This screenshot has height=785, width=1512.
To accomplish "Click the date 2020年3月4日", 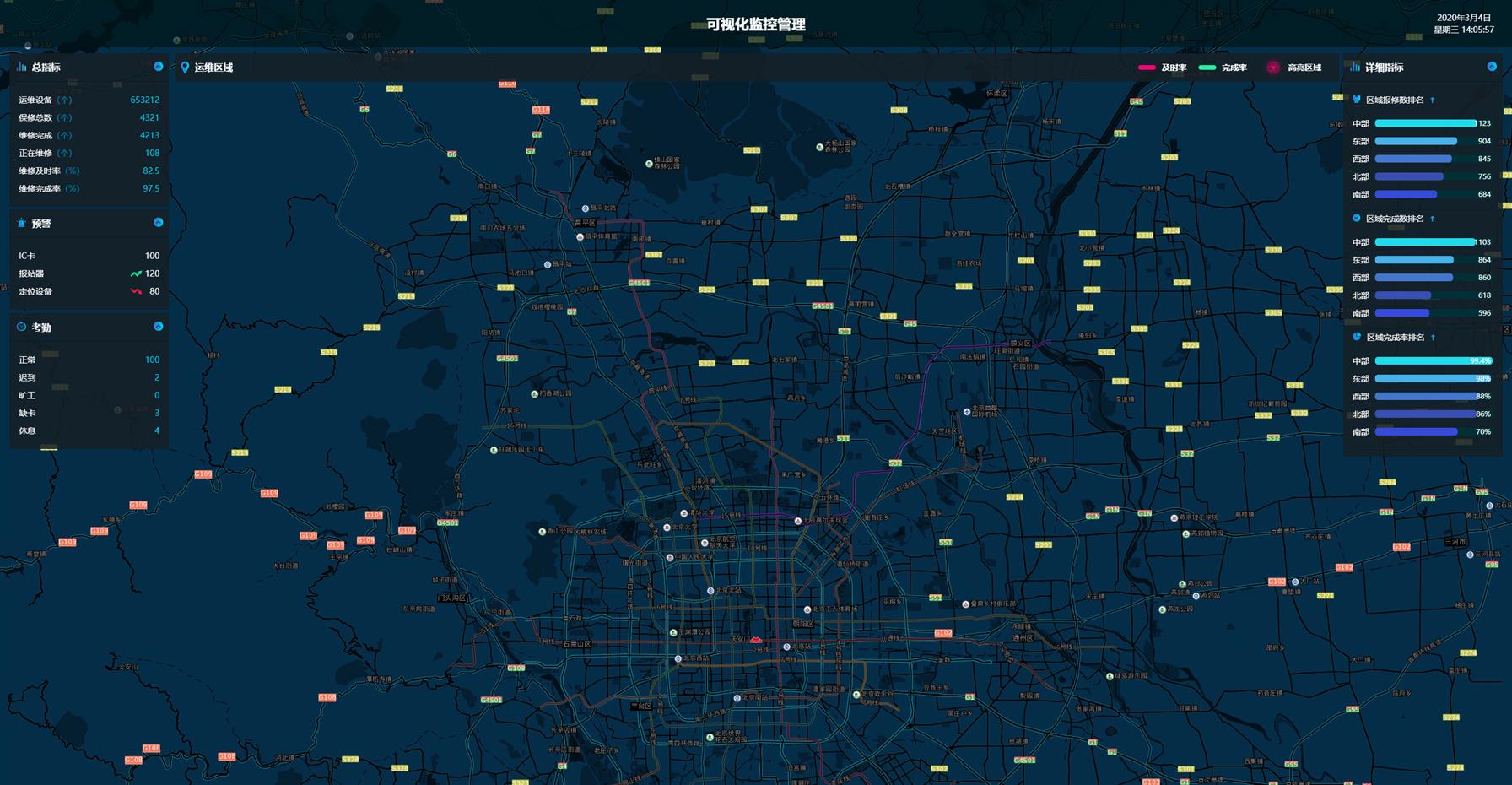I will coord(1464,18).
